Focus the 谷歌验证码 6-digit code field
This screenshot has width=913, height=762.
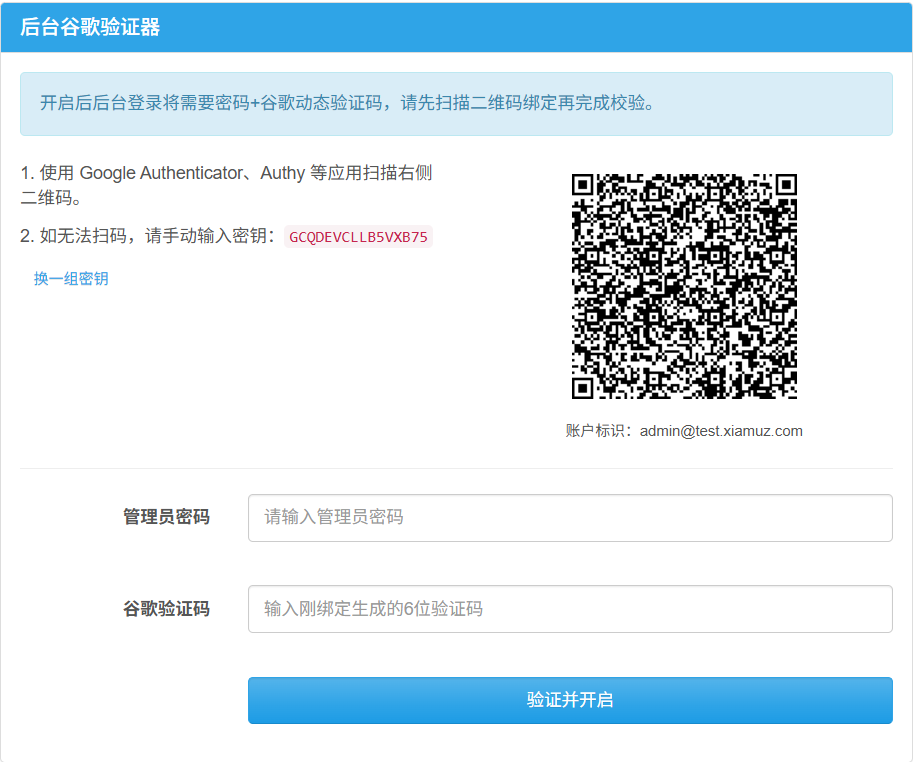pos(569,609)
